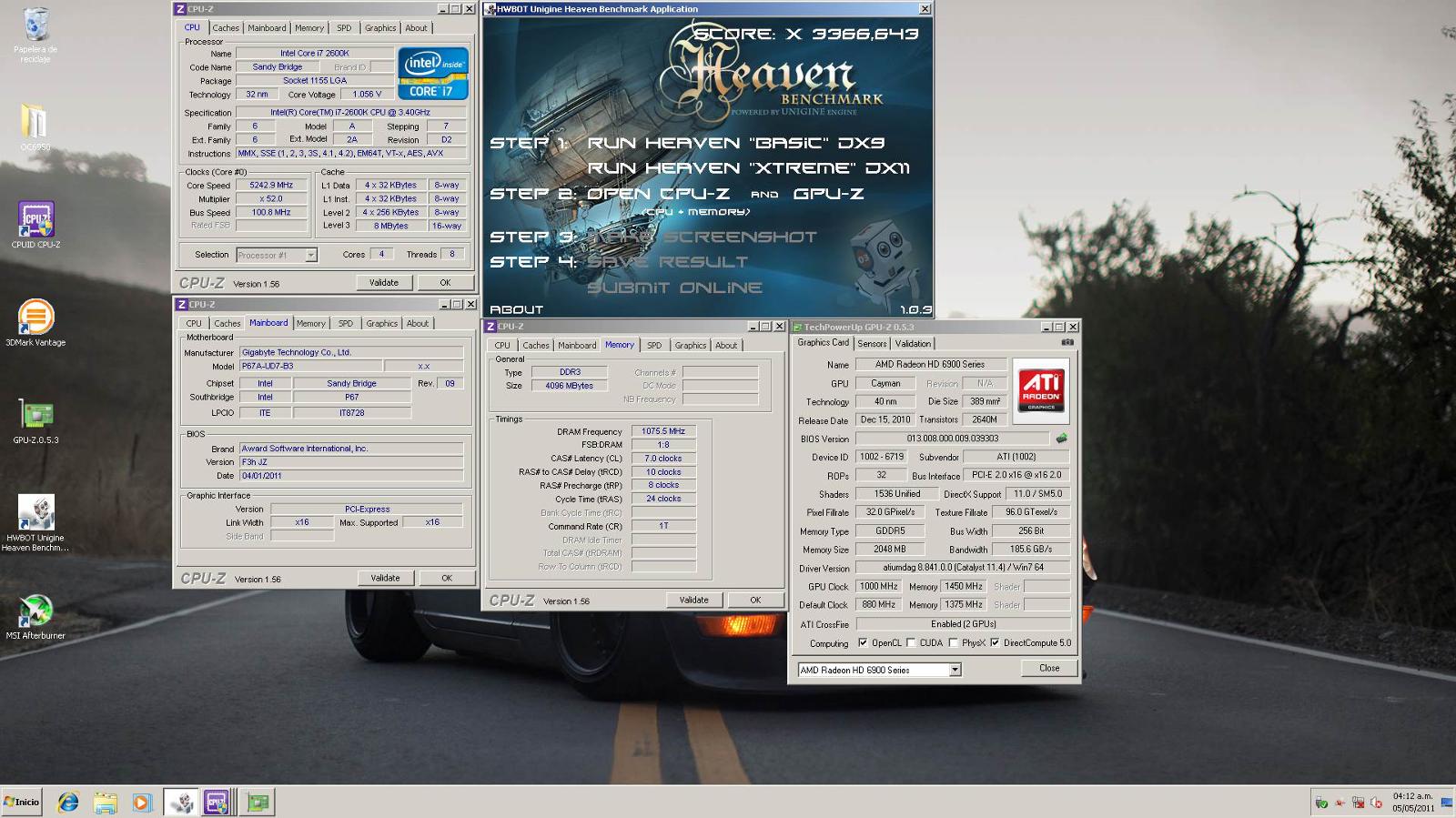Screen dimensions: 1456x818
Task: Open Graphics tab in Mainboard CPU-Z window
Action: [x=381, y=323]
